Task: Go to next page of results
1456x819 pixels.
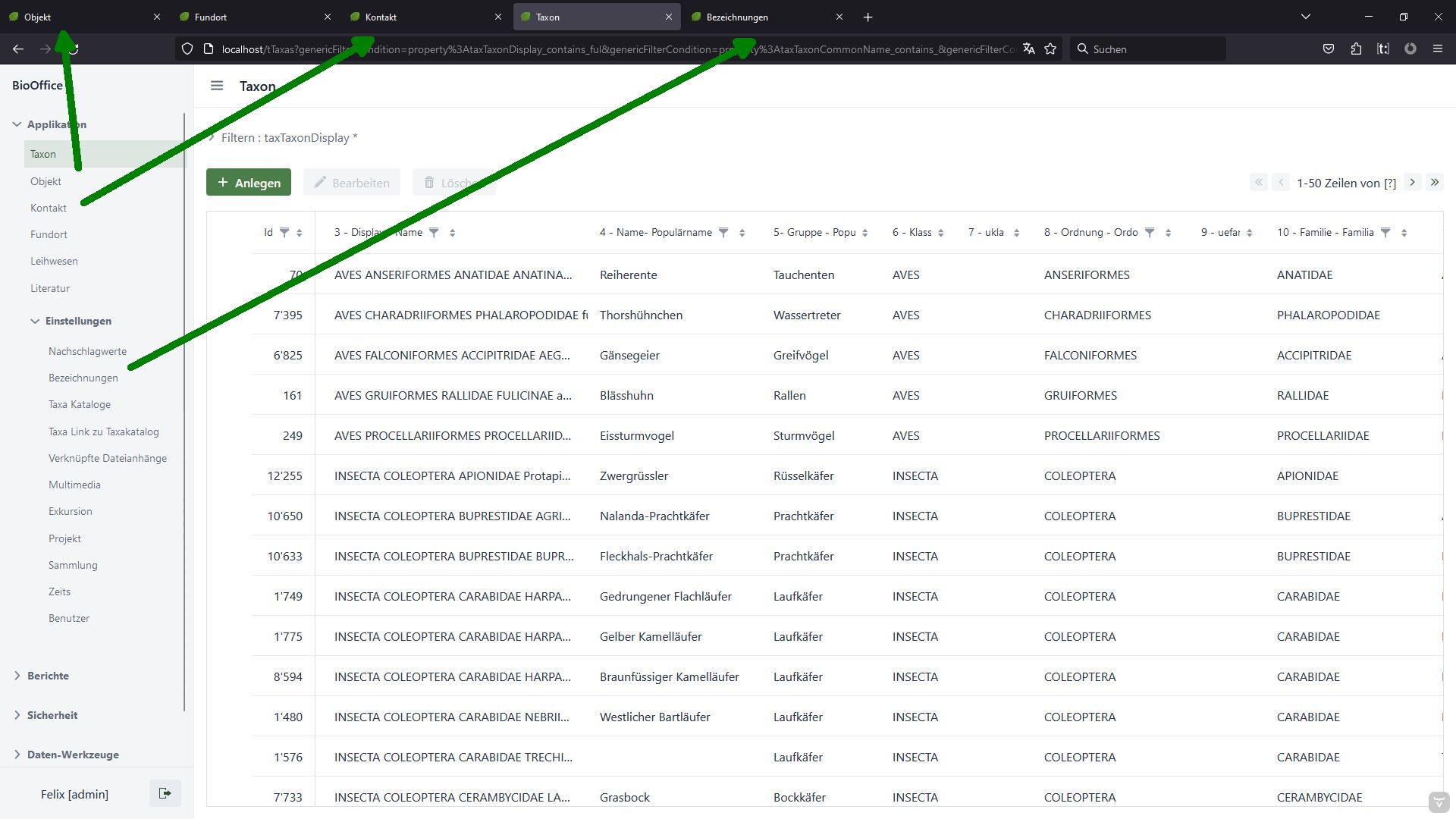Action: (1412, 182)
